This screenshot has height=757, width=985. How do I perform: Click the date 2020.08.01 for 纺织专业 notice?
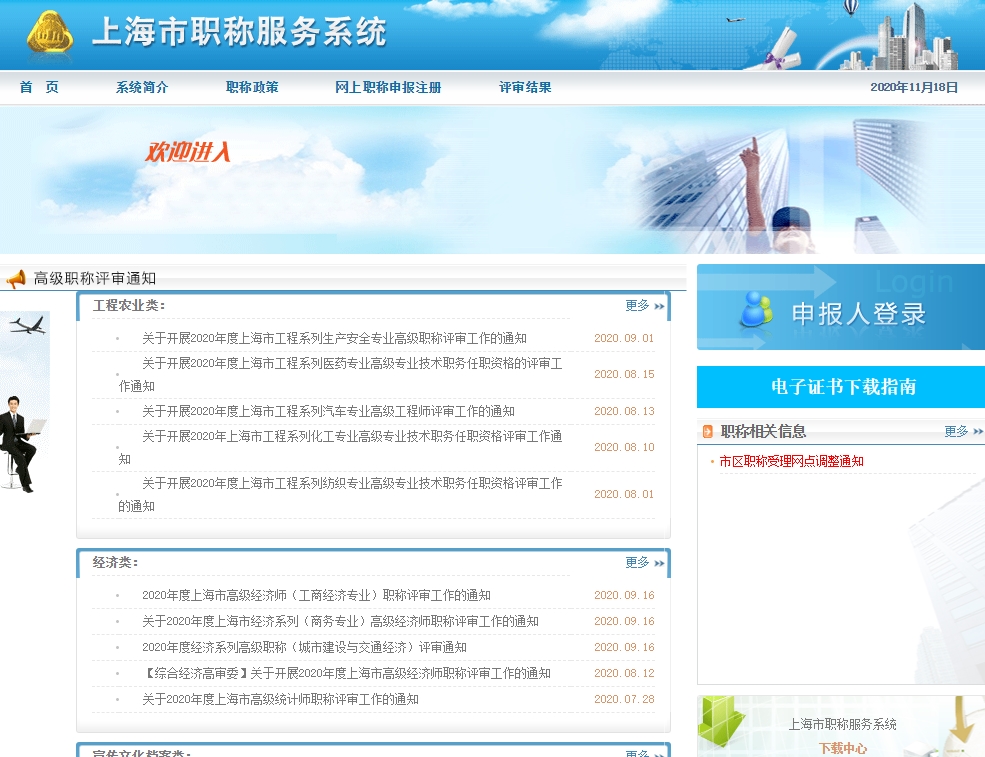coord(624,494)
